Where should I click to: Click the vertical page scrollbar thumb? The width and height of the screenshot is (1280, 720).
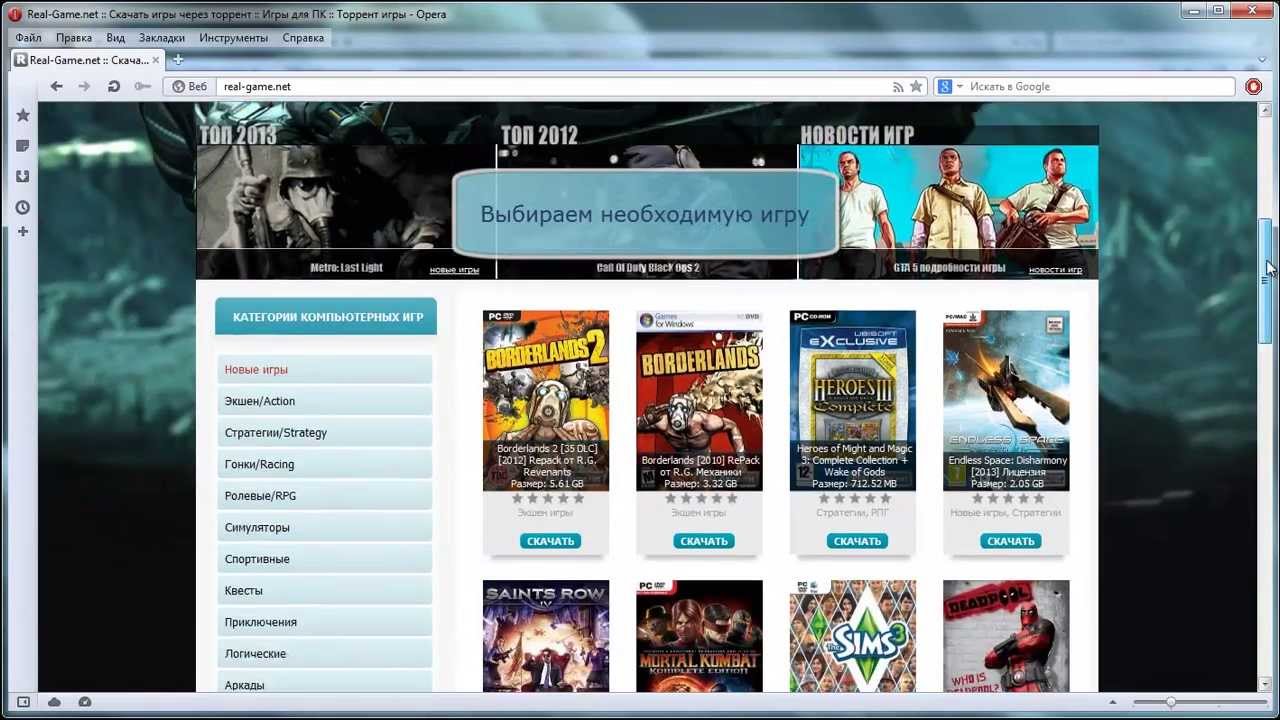tap(1265, 280)
